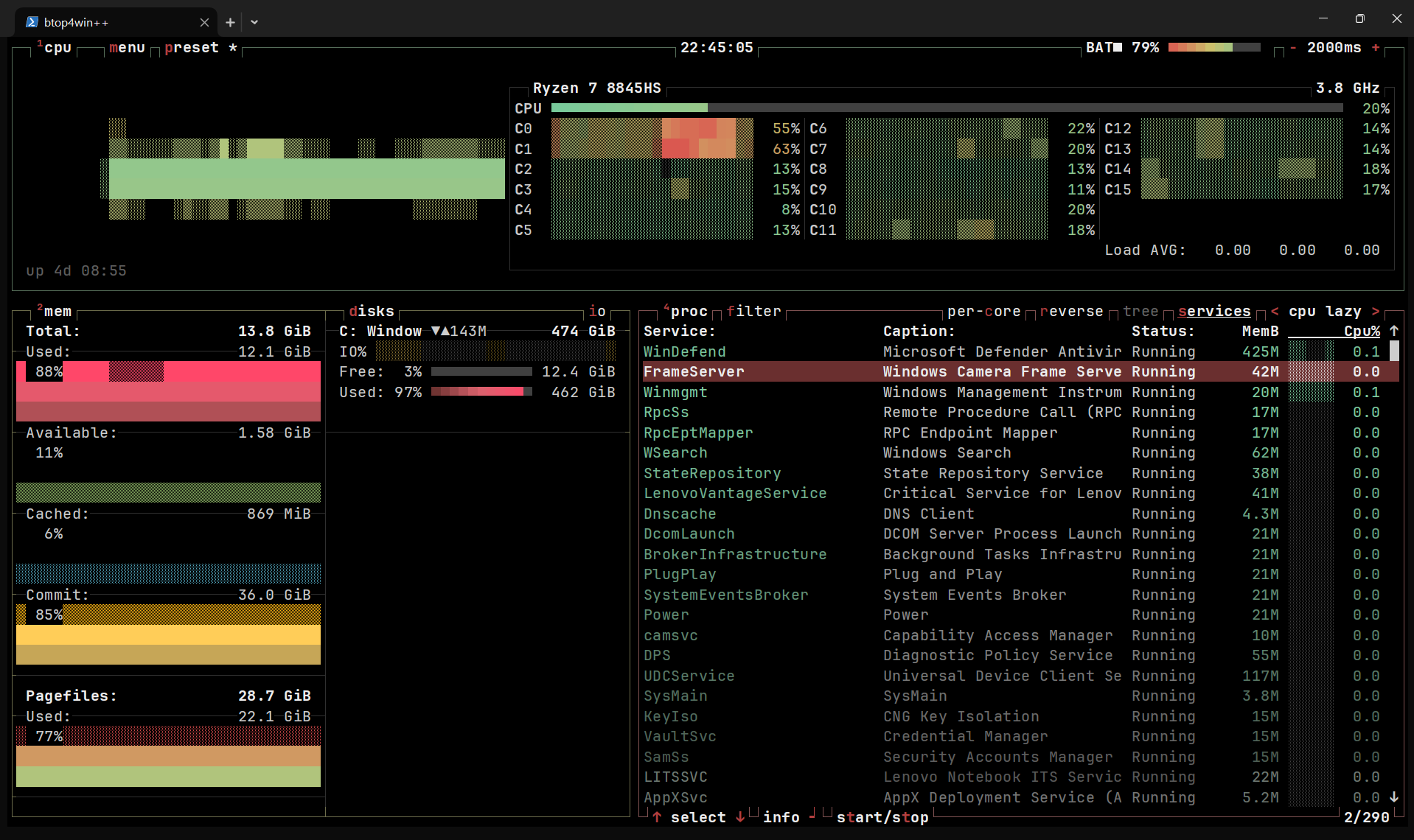
Task: Maximize the terminal window
Action: click(x=1359, y=18)
